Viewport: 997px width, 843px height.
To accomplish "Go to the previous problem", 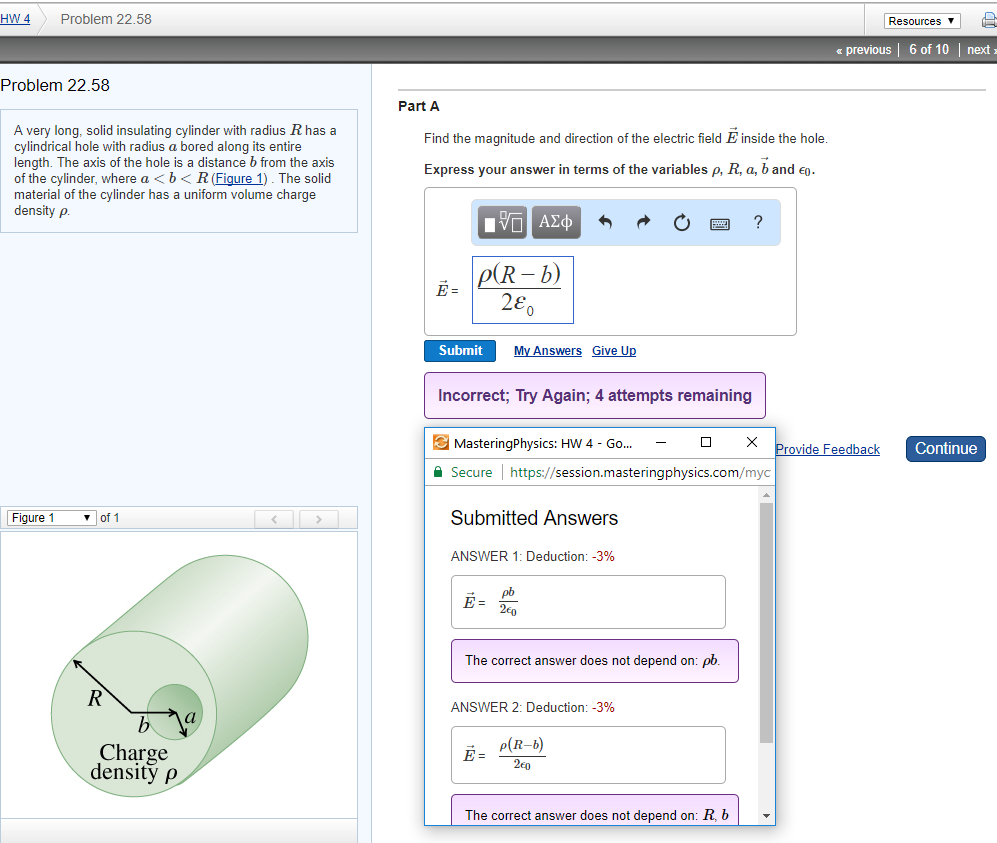I will [863, 50].
